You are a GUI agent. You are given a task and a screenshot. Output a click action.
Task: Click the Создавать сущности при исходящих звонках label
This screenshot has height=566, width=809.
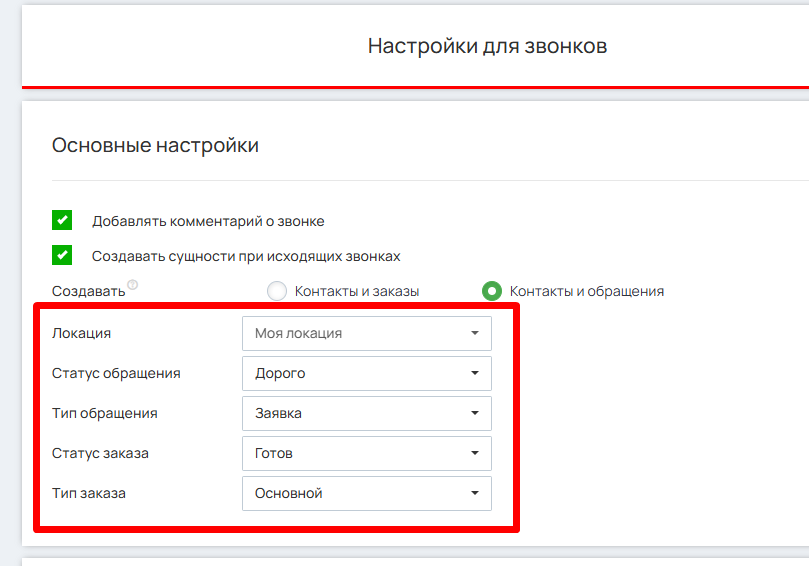pyautogui.click(x=246, y=255)
